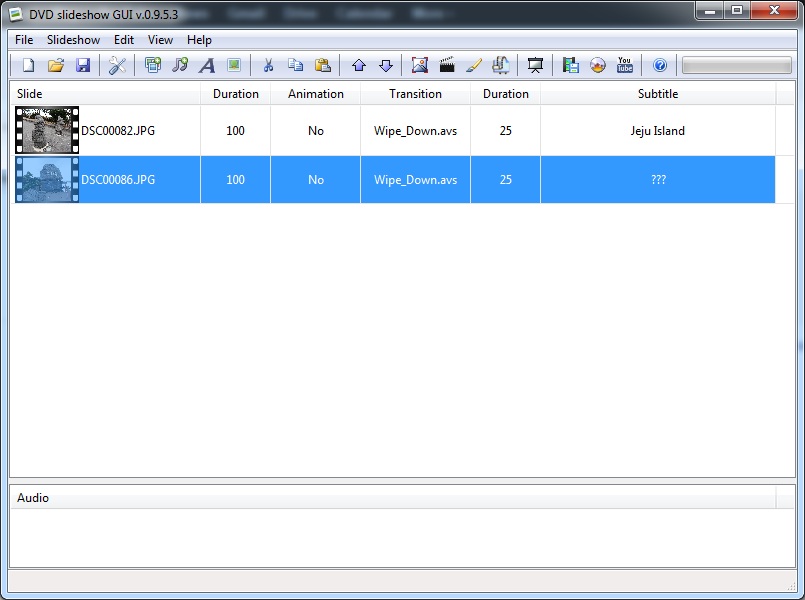Click the presentation screen preview icon

[535, 65]
